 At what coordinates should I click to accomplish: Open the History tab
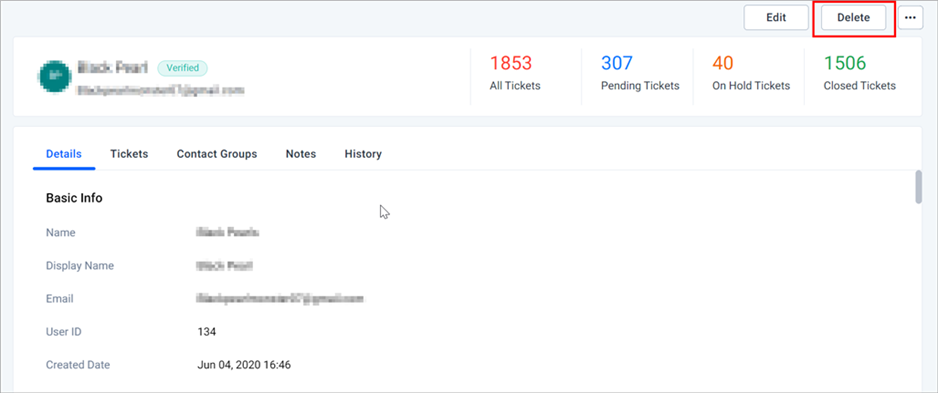(x=363, y=154)
